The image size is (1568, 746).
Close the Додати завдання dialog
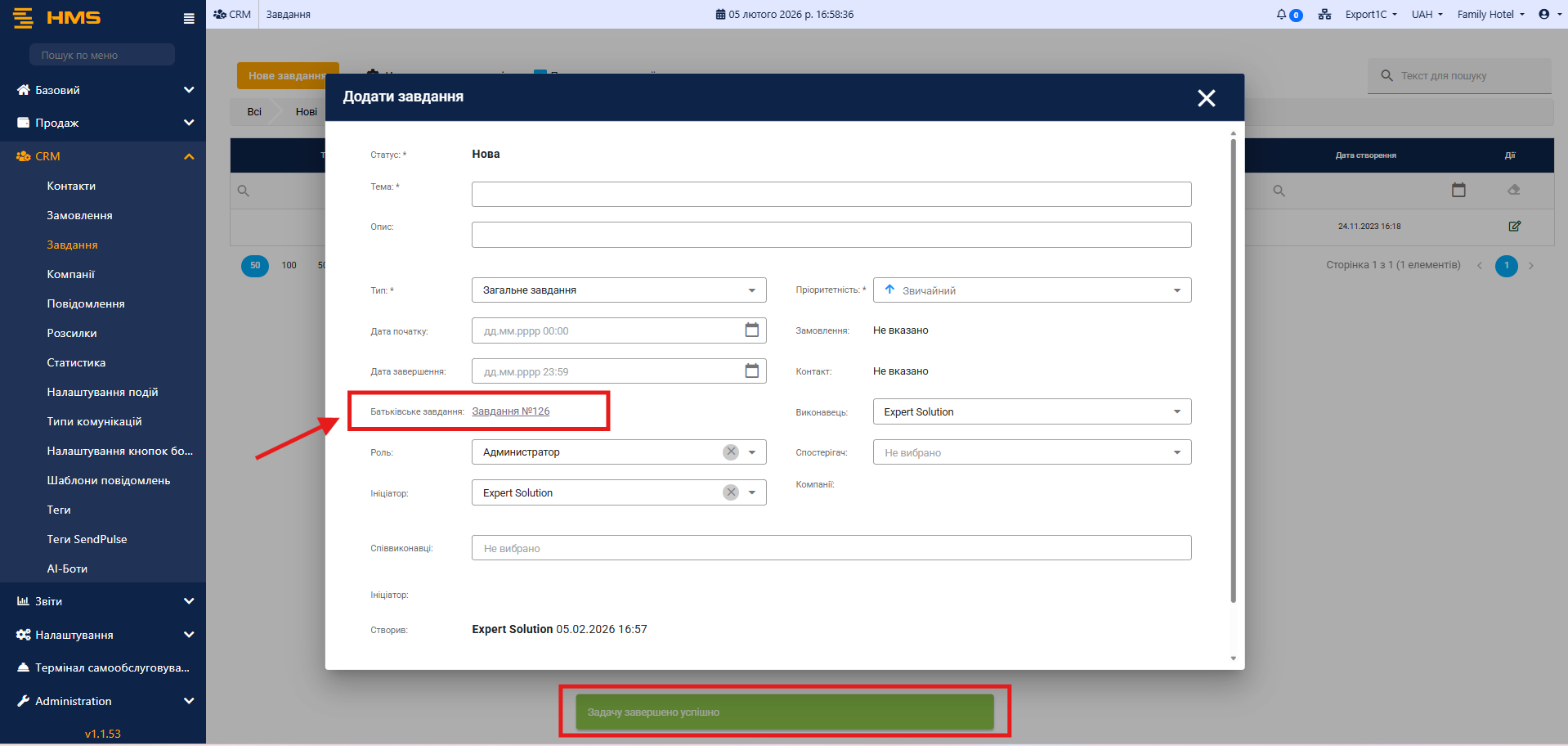(1206, 98)
